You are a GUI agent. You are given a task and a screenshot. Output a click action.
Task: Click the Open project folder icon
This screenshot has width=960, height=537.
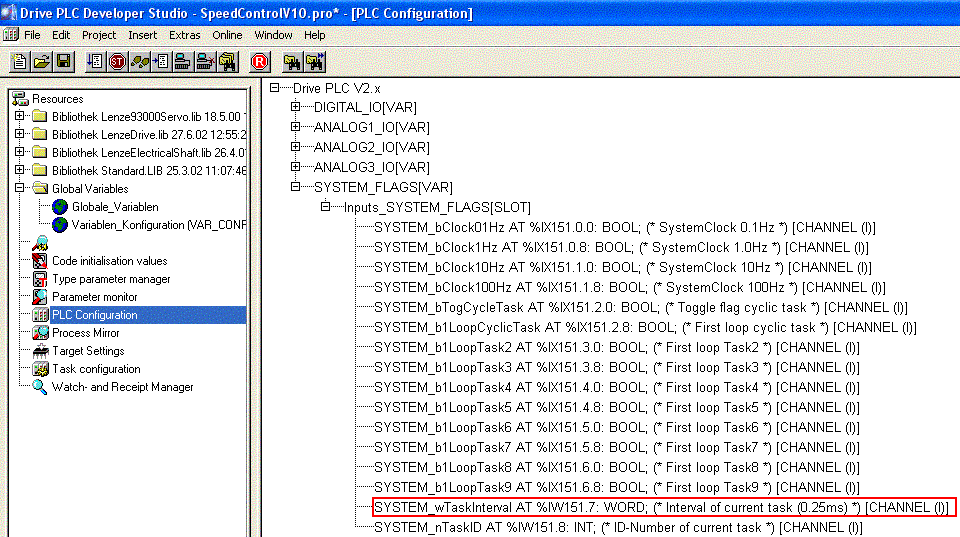(42, 62)
